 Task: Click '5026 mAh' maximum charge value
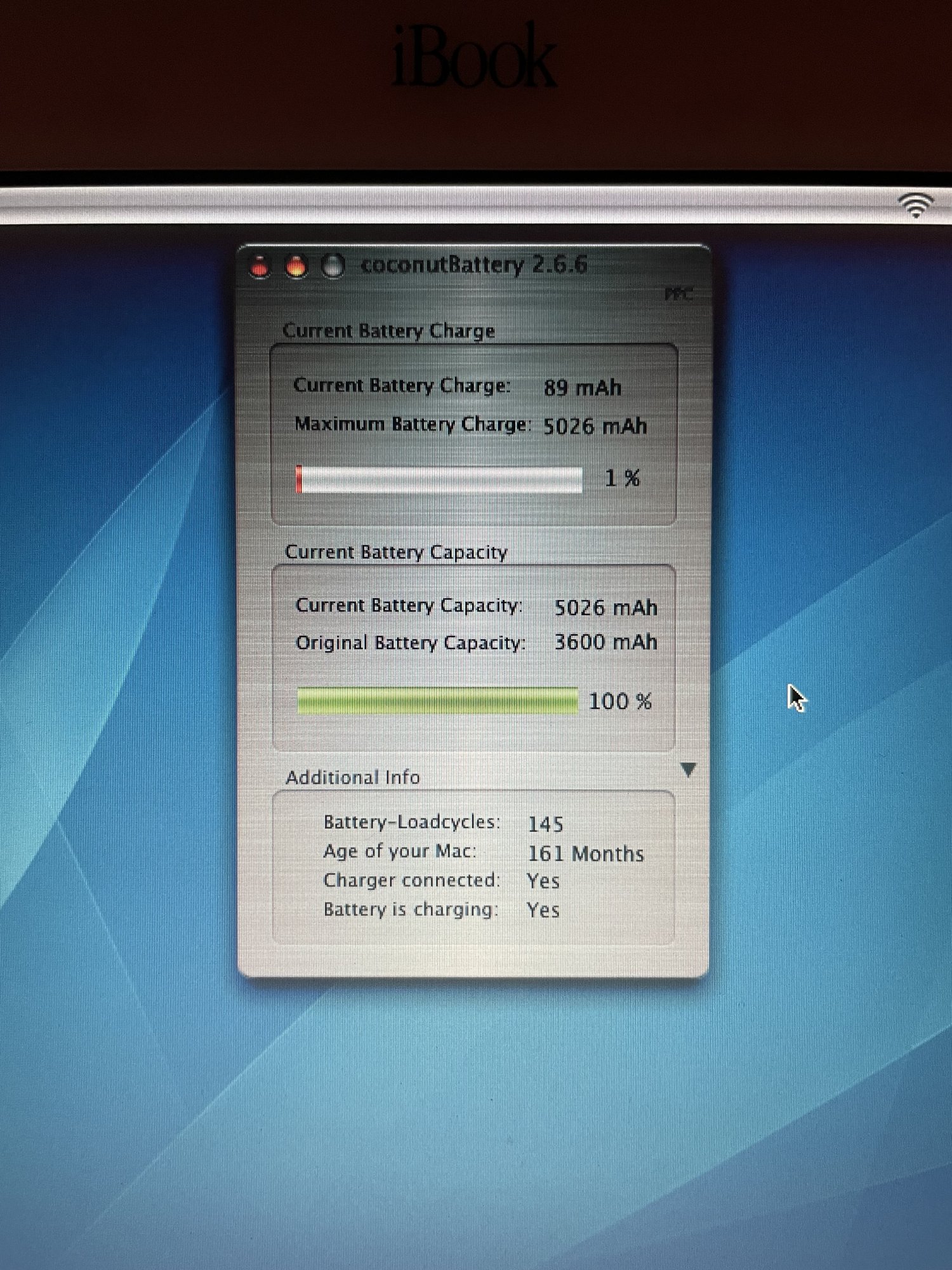pos(595,426)
